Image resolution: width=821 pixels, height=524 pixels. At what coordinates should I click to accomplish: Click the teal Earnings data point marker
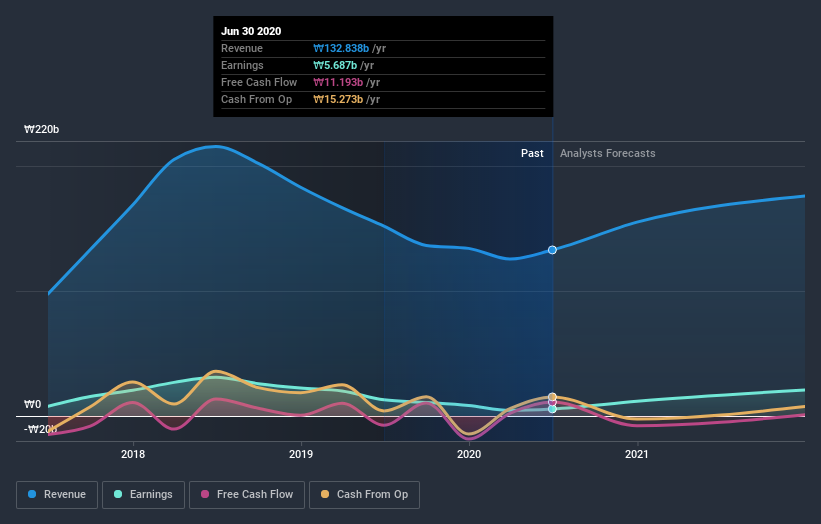tap(552, 409)
